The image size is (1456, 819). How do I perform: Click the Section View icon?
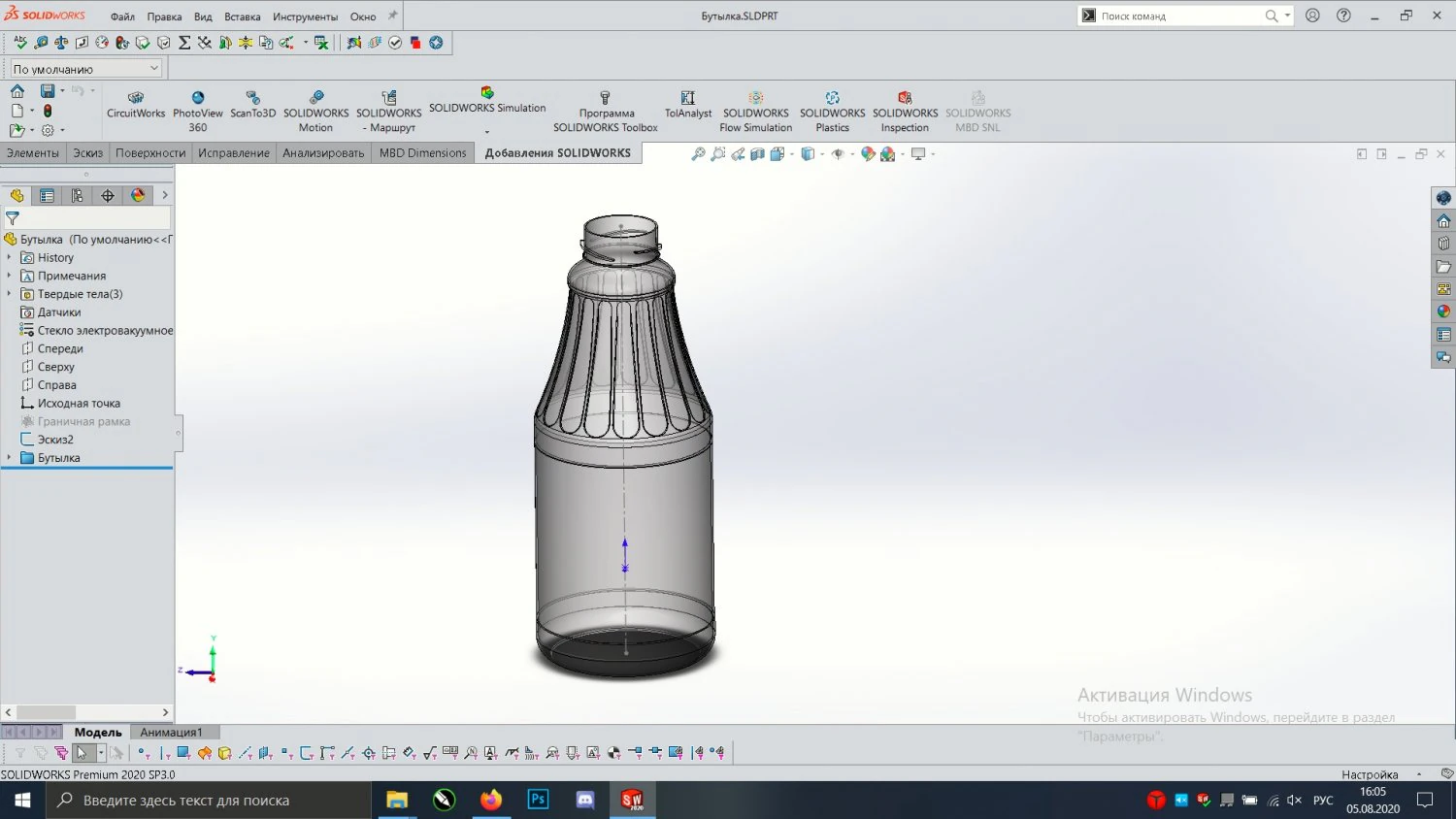(x=757, y=154)
